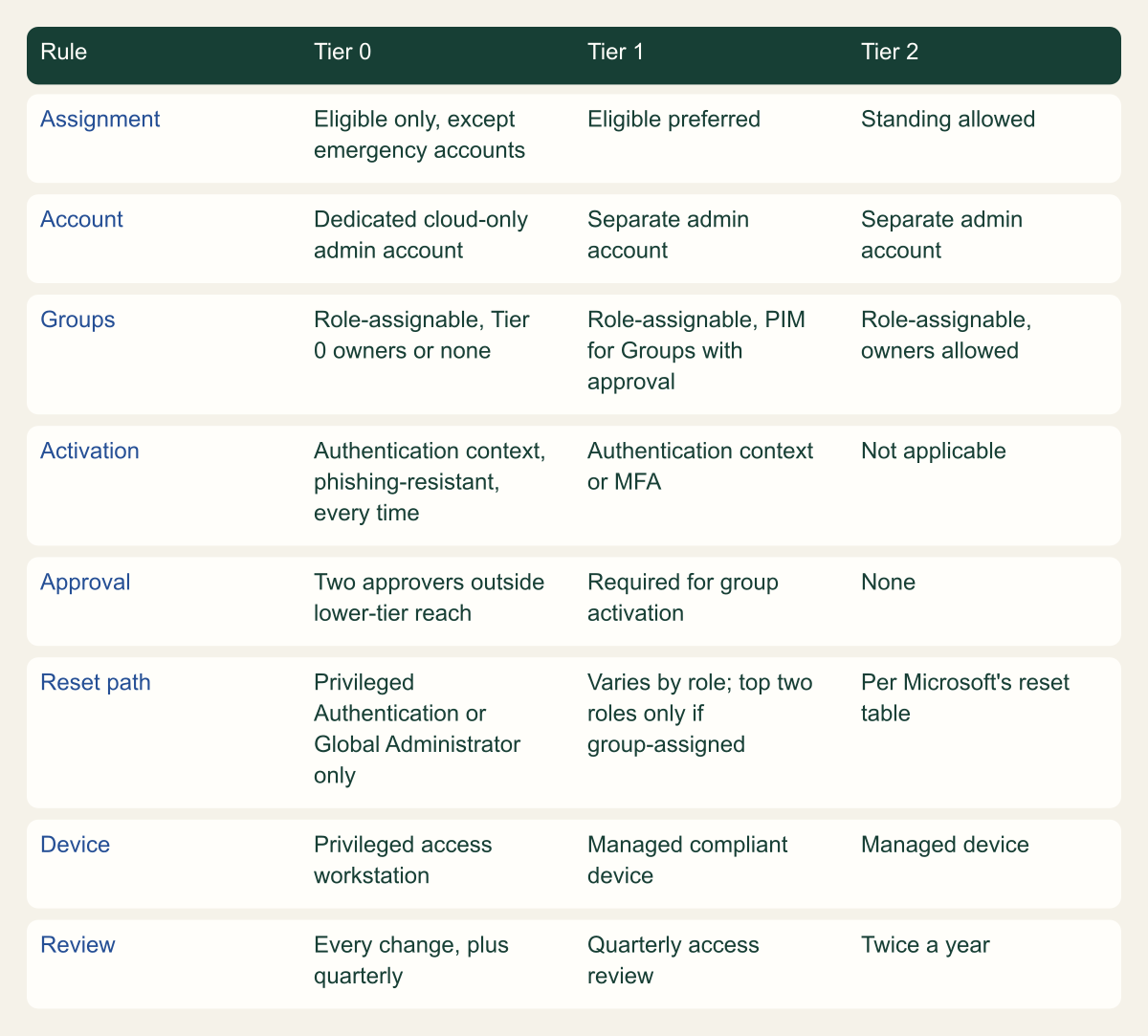
Task: Click 'Every change, plus quarterly' cell
Action: (411, 960)
